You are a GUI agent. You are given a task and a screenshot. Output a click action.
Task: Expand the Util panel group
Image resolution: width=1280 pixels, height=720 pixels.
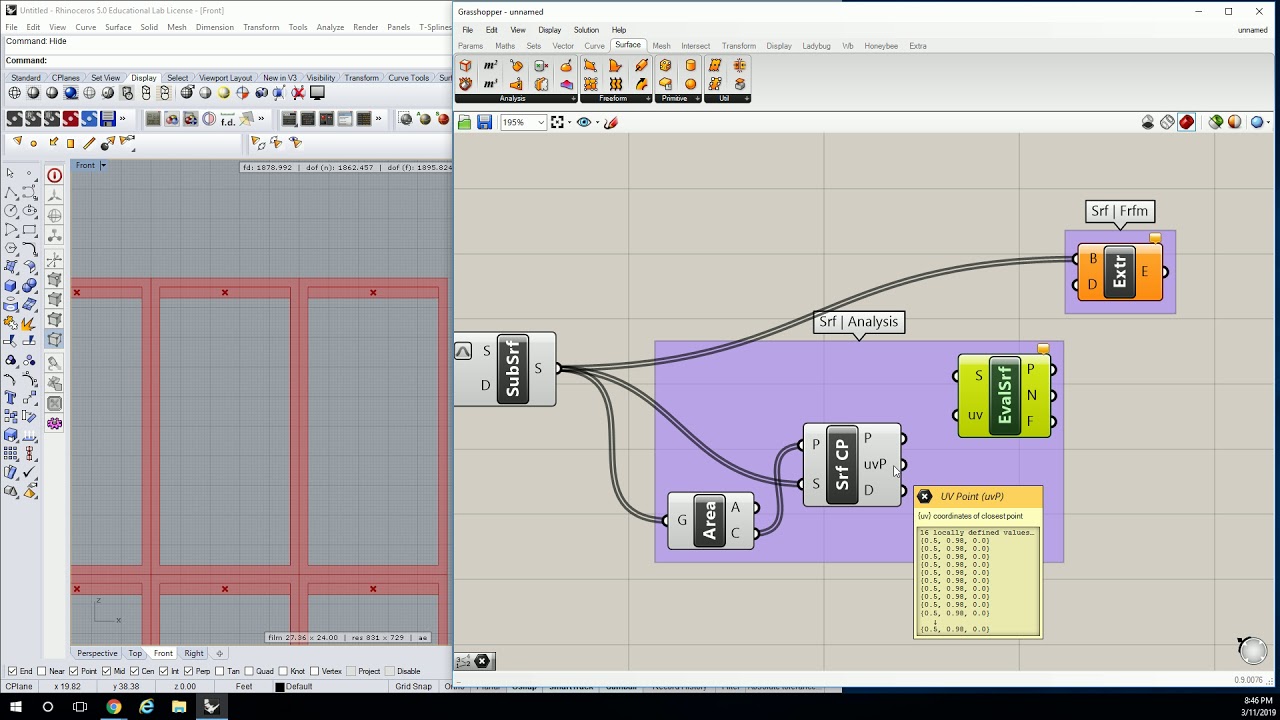pos(747,99)
